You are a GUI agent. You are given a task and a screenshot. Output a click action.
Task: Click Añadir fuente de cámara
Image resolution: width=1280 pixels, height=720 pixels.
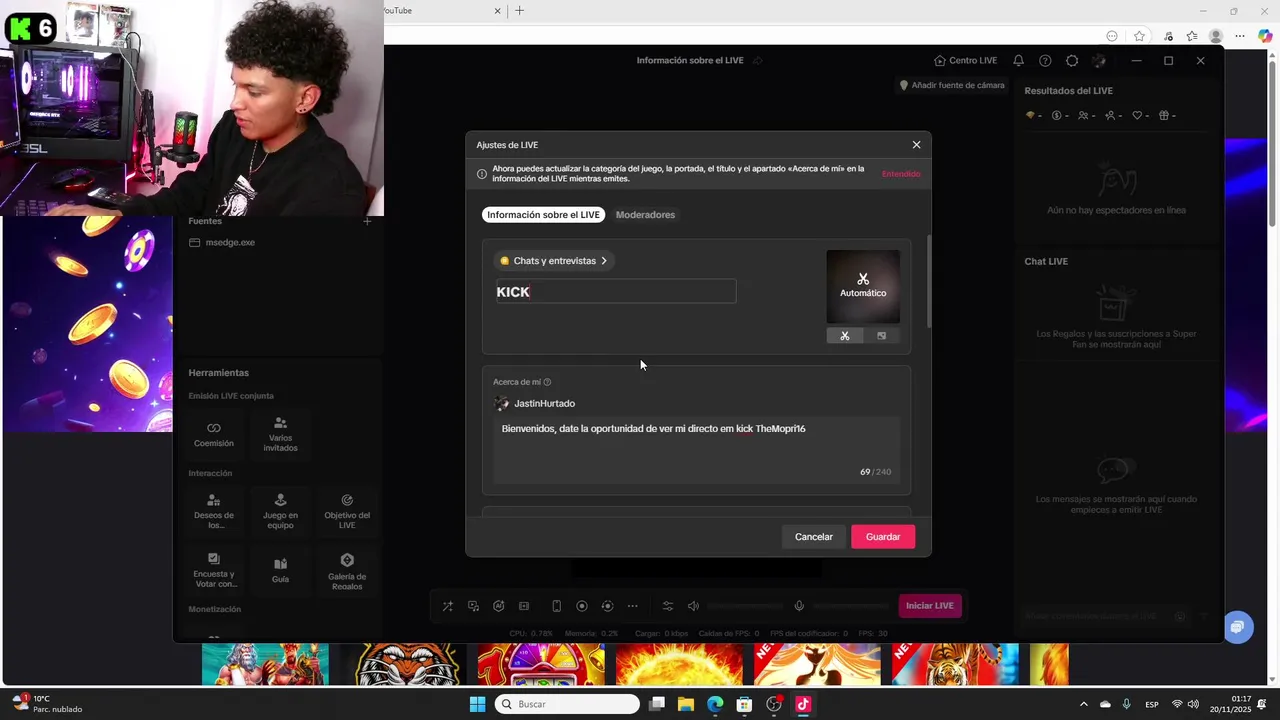pyautogui.click(x=952, y=86)
